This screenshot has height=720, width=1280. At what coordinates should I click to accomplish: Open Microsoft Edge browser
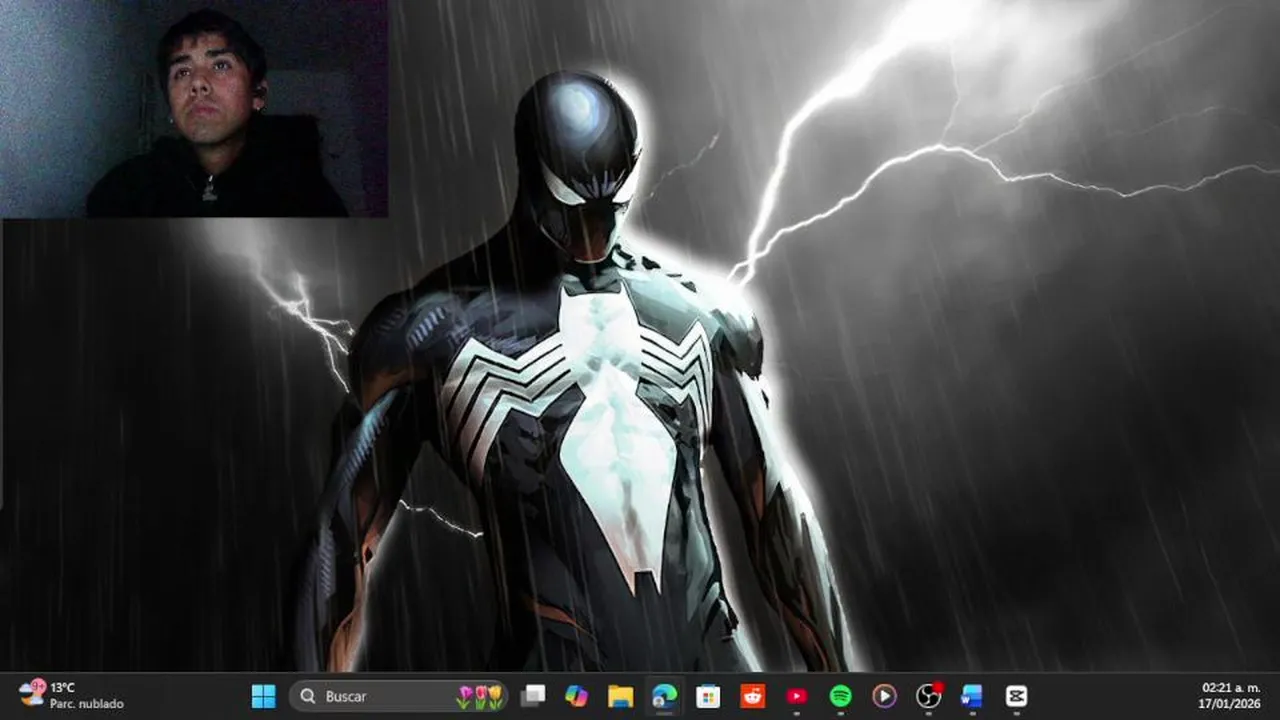coord(665,696)
